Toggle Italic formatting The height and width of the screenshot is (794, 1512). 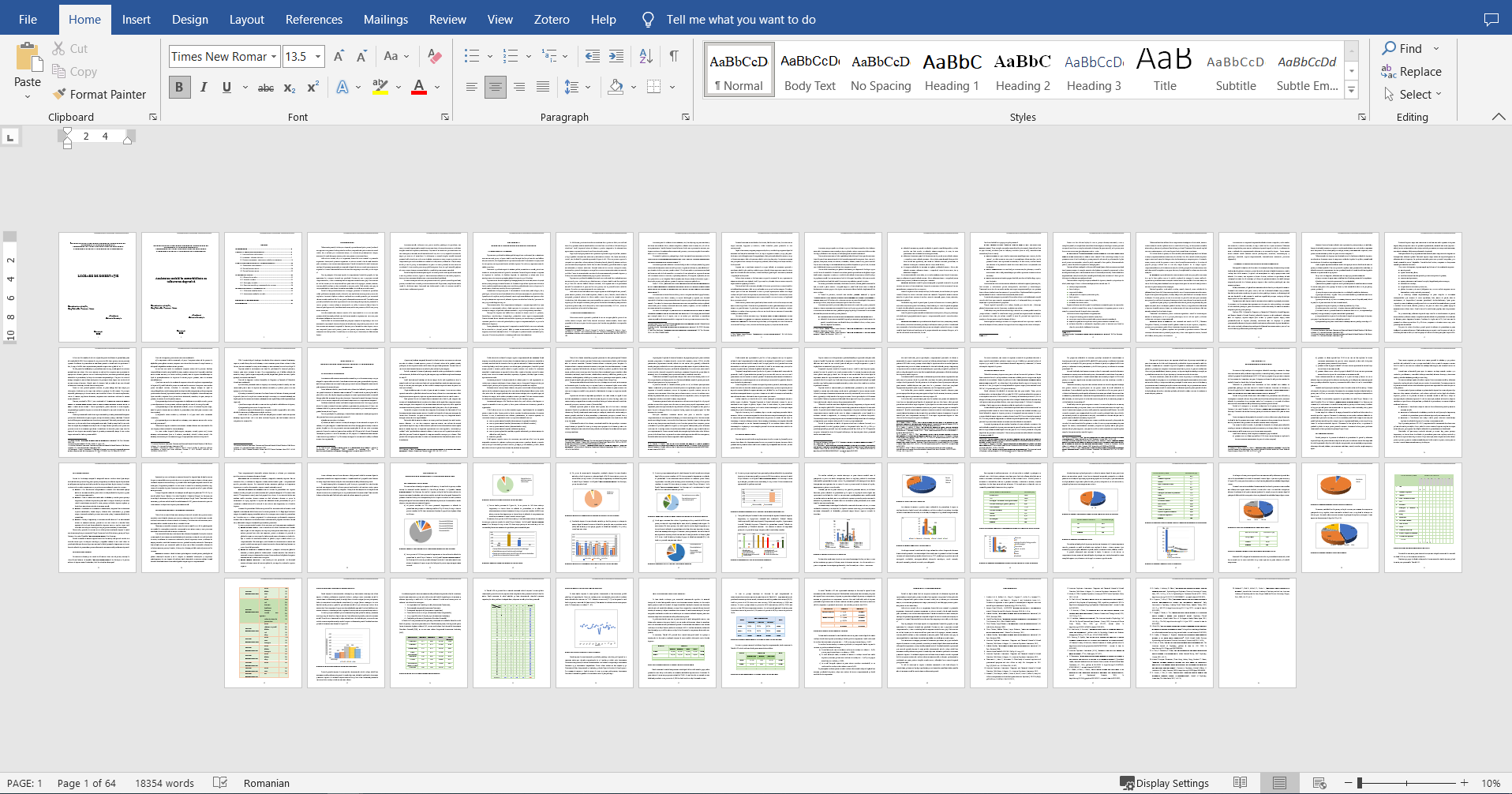tap(204, 87)
